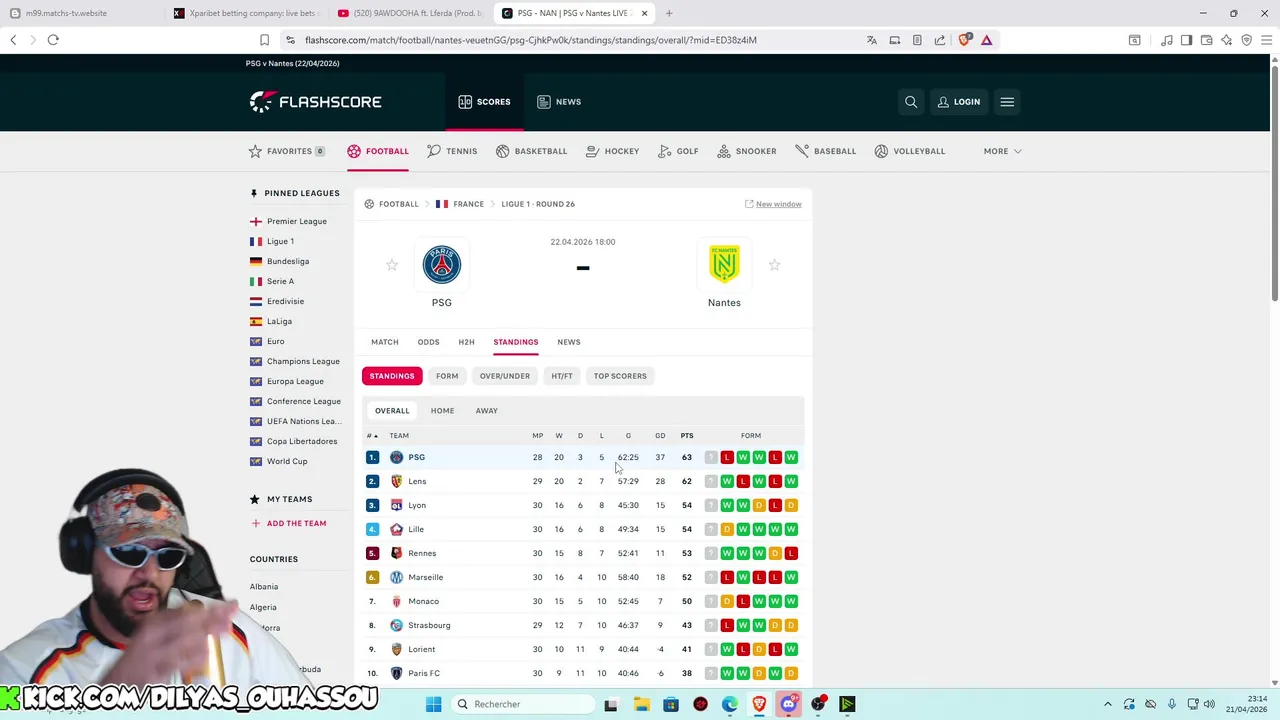Viewport: 1280px width, 720px height.
Task: Open Brave Wallet icon
Action: pyautogui.click(x=1206, y=40)
